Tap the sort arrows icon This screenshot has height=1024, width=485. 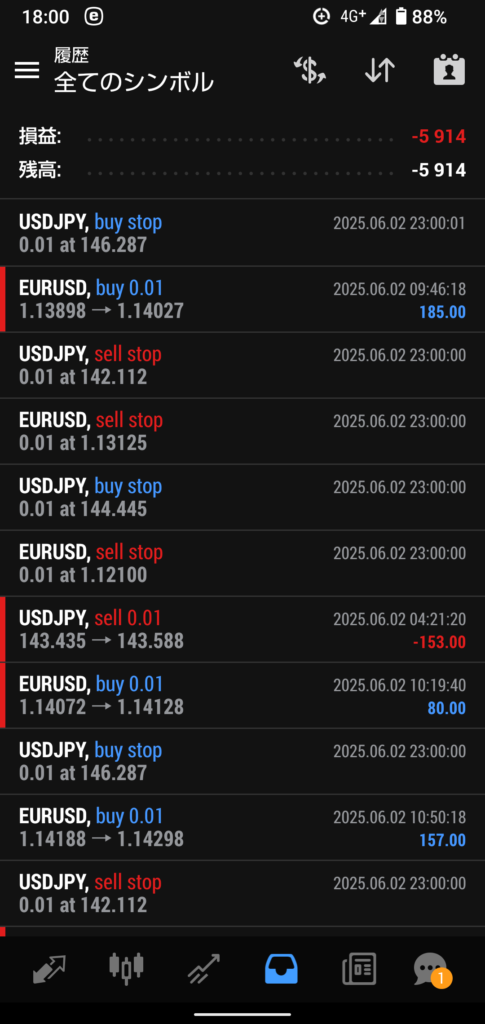[x=380, y=70]
